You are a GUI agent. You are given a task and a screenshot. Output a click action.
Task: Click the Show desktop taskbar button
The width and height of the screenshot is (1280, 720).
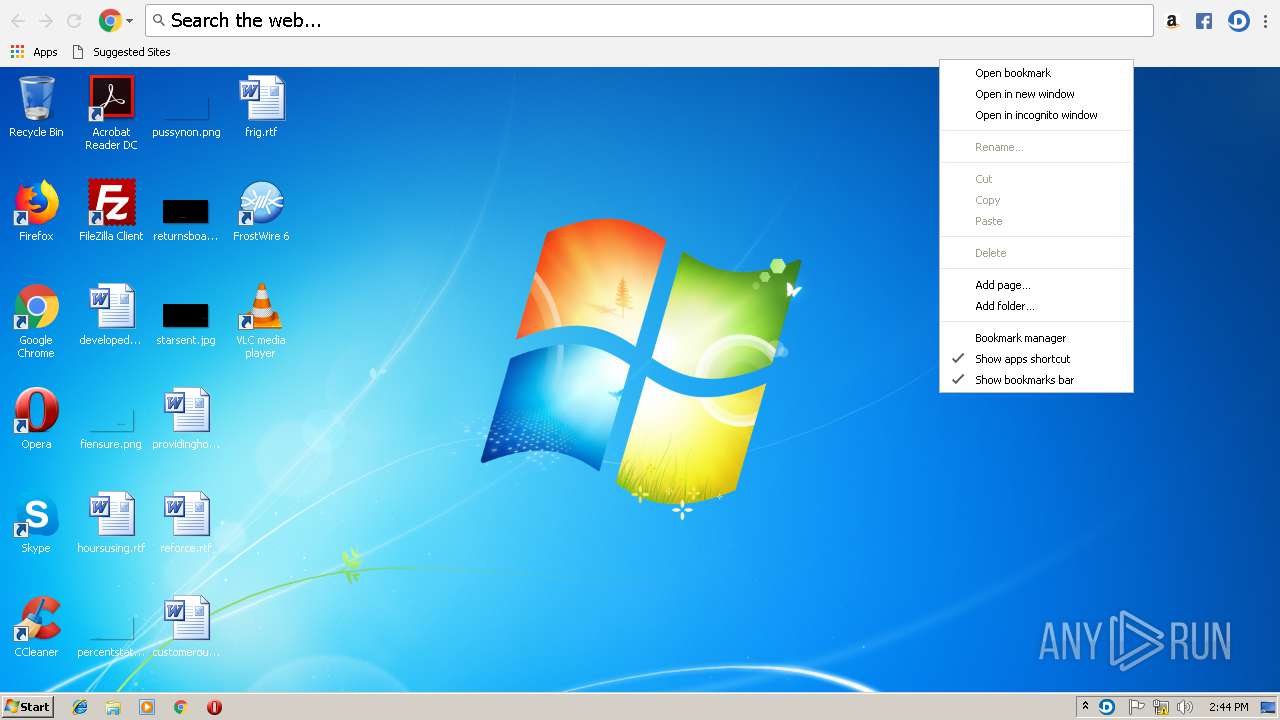(x=1269, y=707)
